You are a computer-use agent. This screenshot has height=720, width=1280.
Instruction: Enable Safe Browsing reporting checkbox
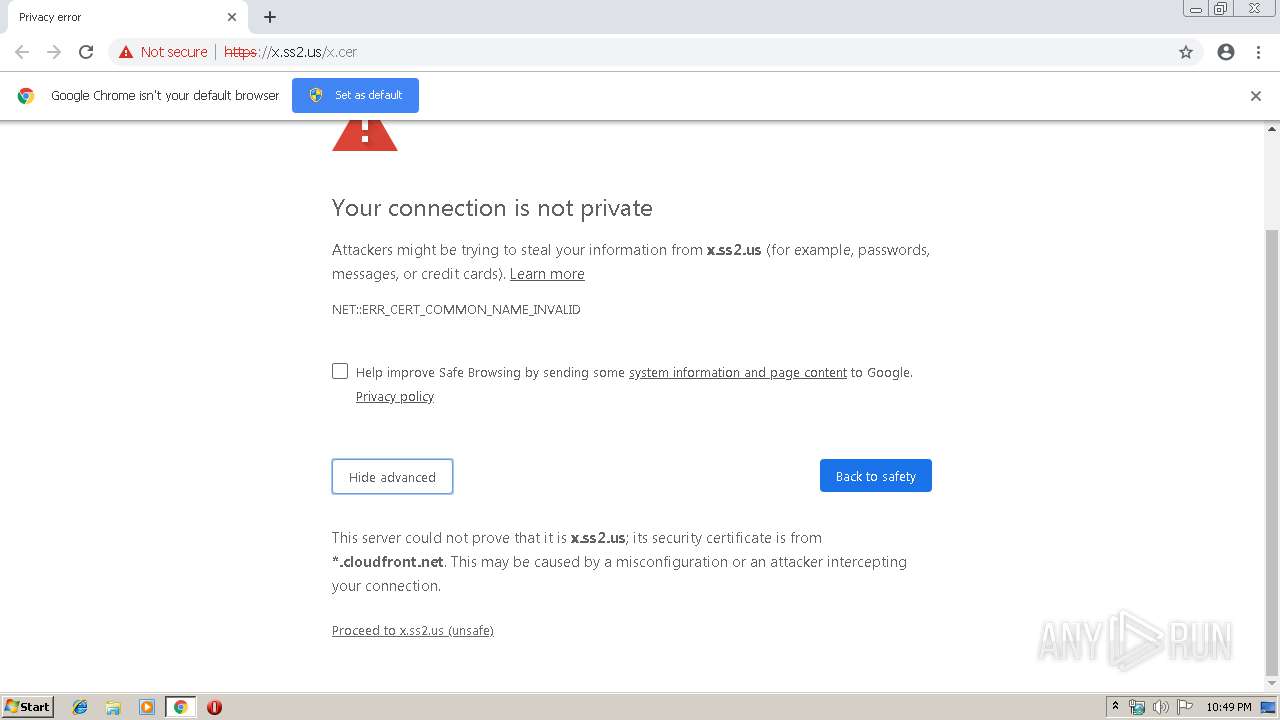coord(340,371)
